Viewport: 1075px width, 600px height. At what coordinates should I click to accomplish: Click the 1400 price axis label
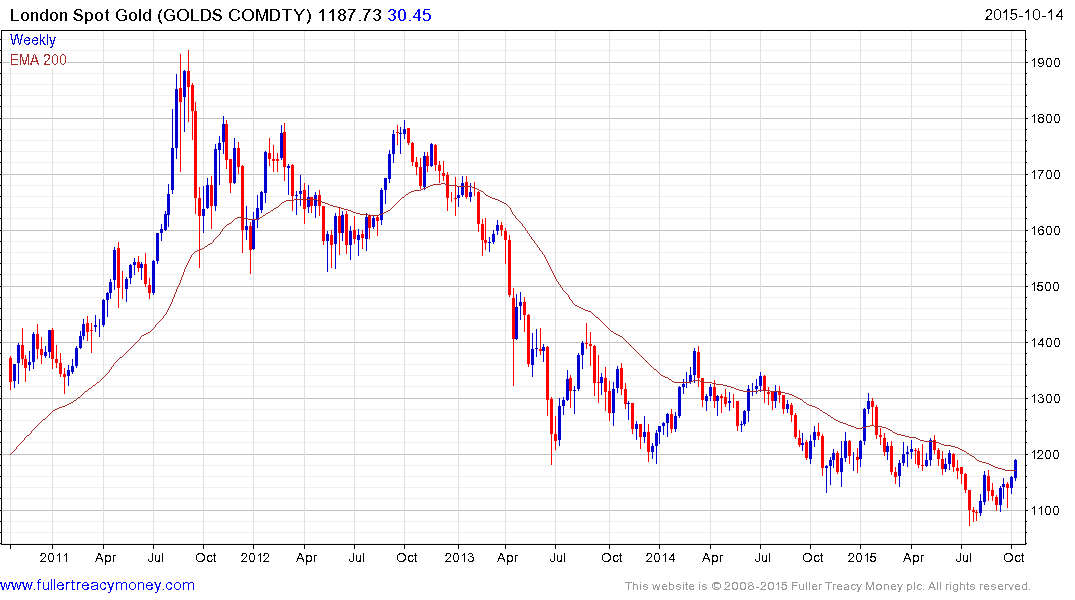click(1046, 343)
